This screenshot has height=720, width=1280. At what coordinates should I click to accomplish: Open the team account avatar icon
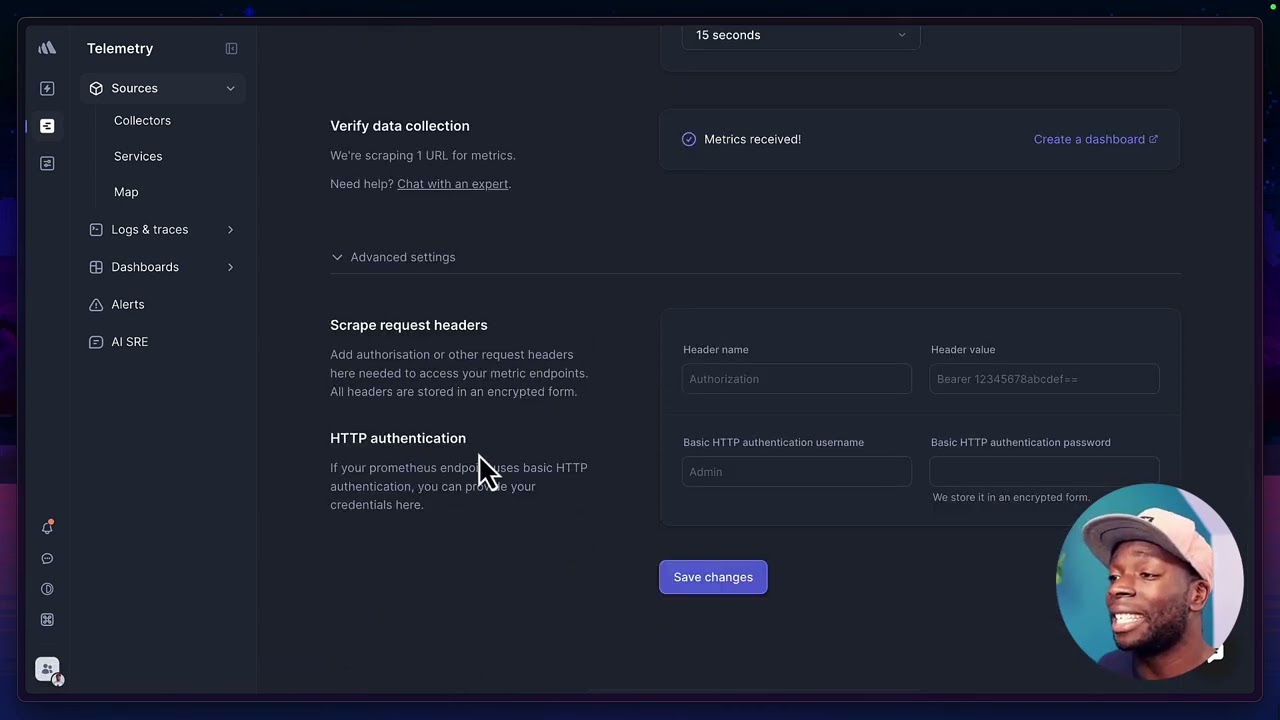[48, 669]
